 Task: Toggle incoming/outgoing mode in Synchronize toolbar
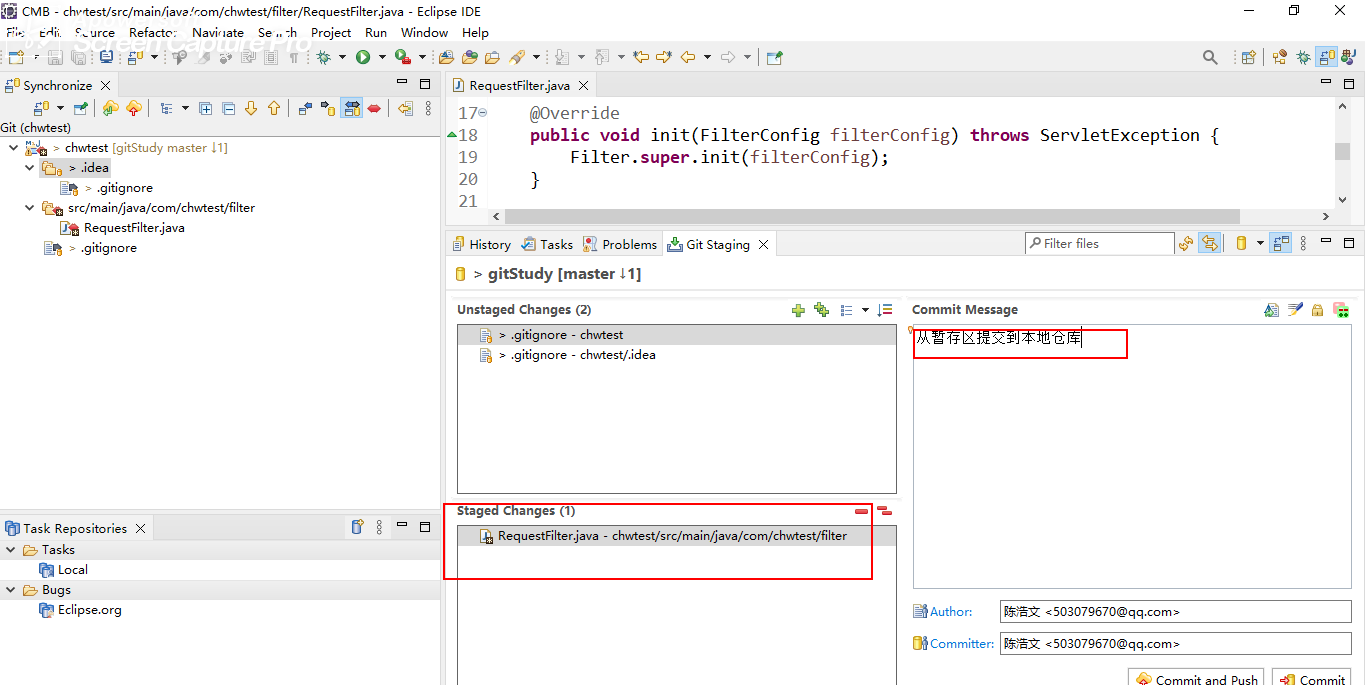tap(352, 108)
